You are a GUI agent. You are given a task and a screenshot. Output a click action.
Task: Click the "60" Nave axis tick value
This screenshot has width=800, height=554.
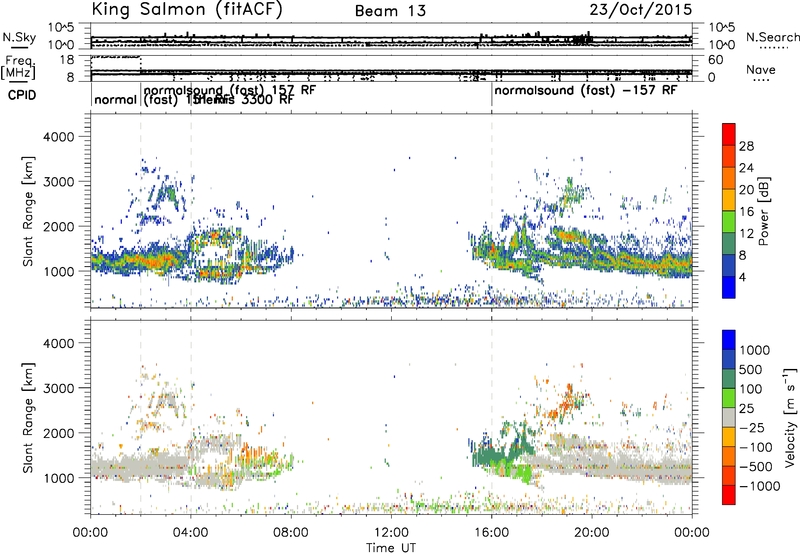716,60
